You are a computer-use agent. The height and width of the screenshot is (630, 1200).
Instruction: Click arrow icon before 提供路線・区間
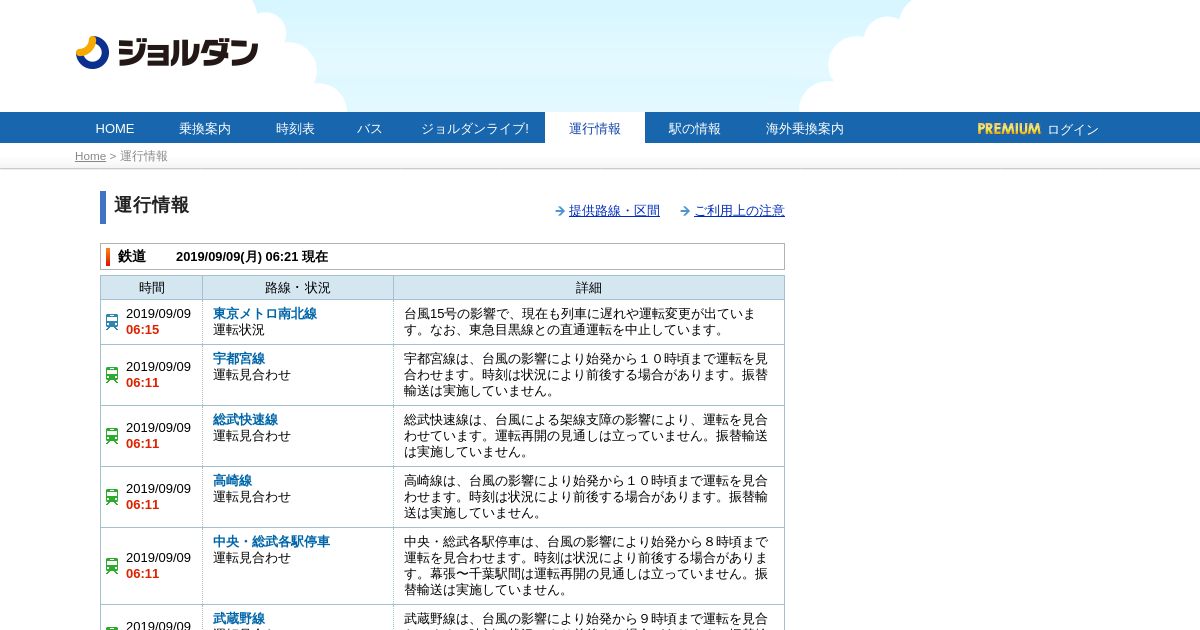pos(560,211)
